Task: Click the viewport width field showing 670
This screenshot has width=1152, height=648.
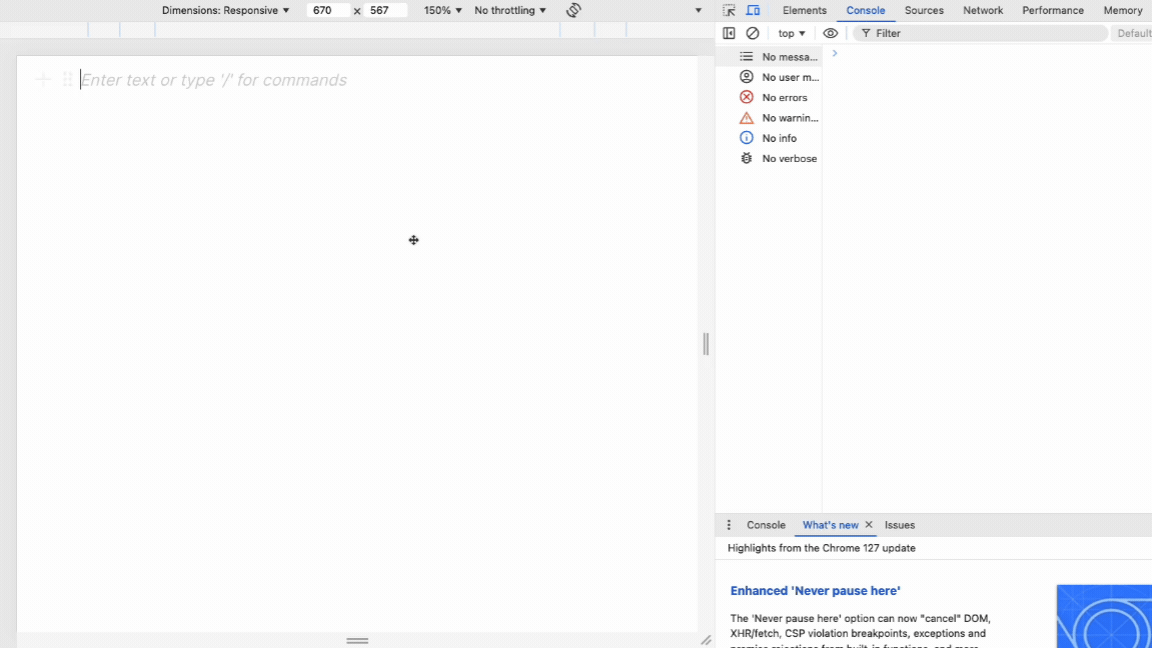Action: pos(328,10)
